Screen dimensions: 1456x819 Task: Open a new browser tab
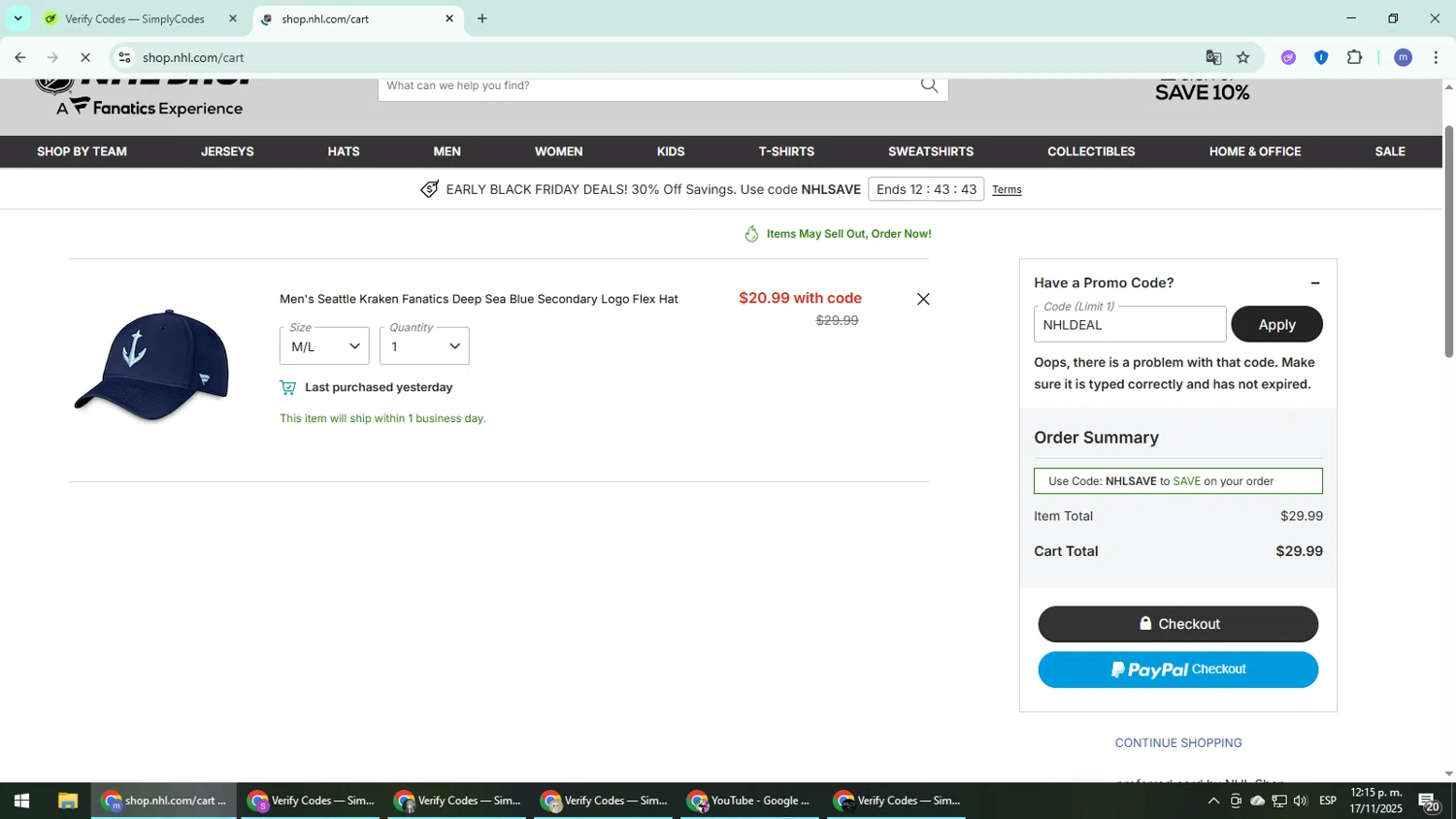482,18
